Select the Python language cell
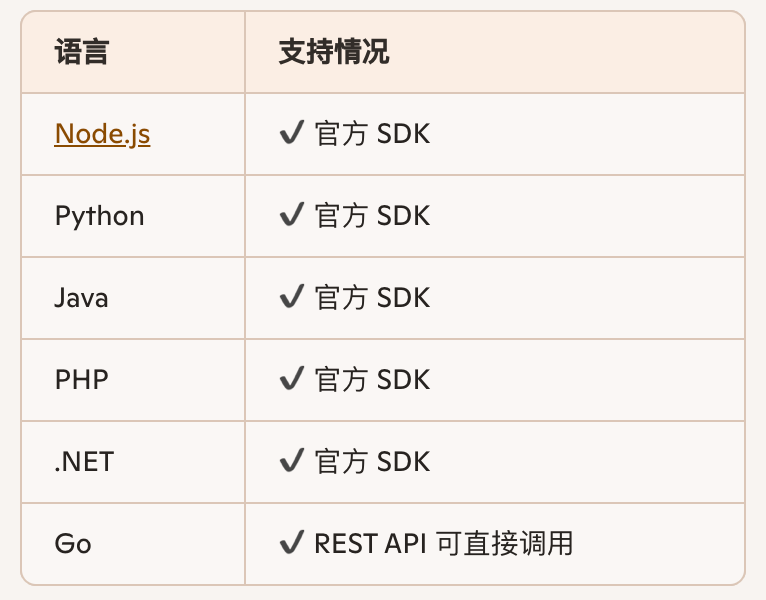 tap(100, 216)
